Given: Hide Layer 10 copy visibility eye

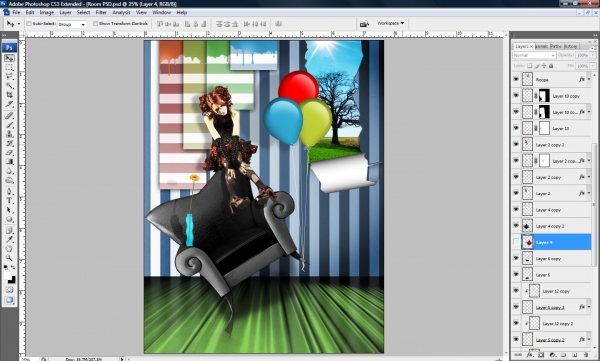Looking at the screenshot, I should point(516,96).
